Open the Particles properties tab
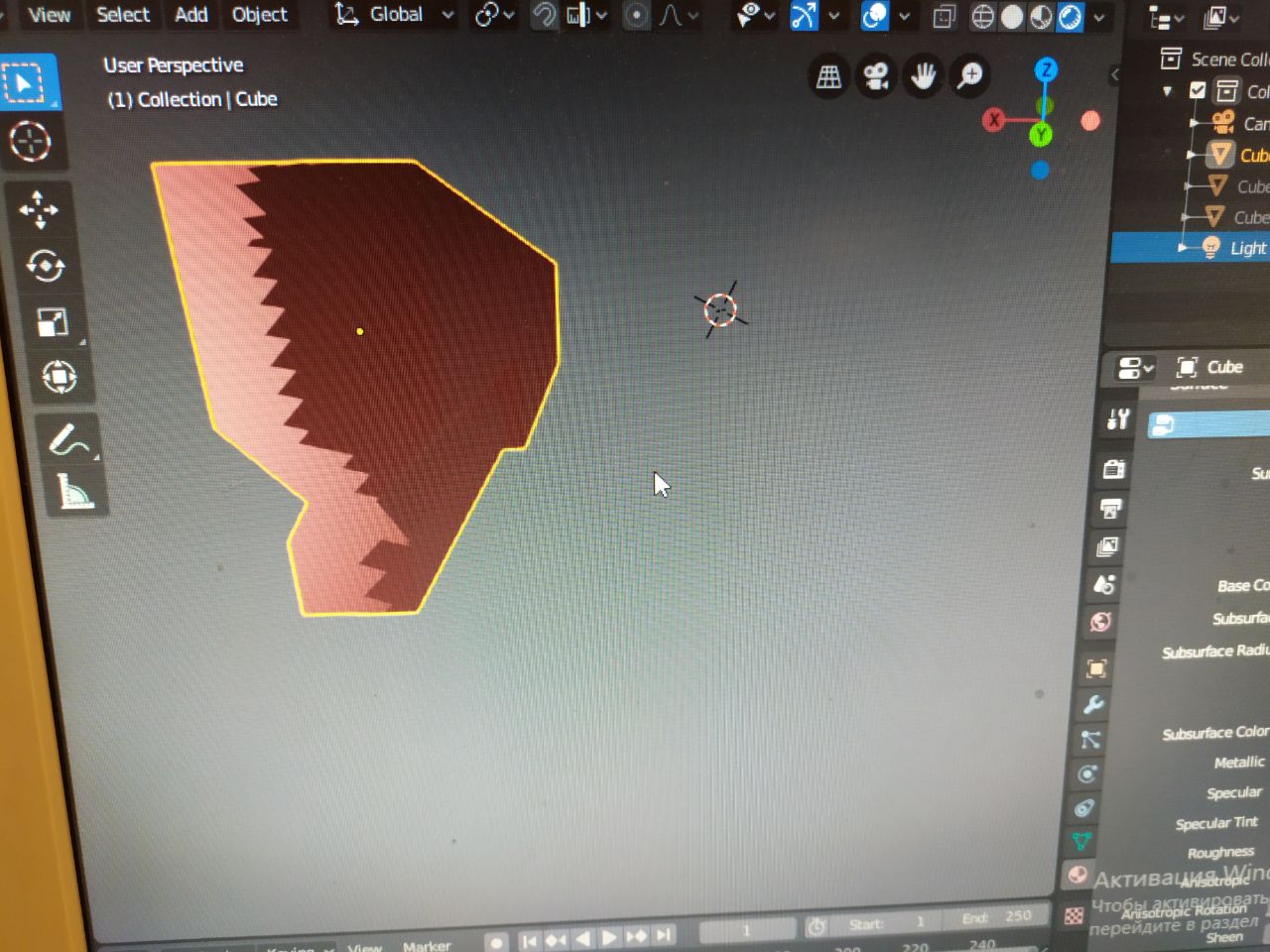1270x952 pixels. [1090, 739]
